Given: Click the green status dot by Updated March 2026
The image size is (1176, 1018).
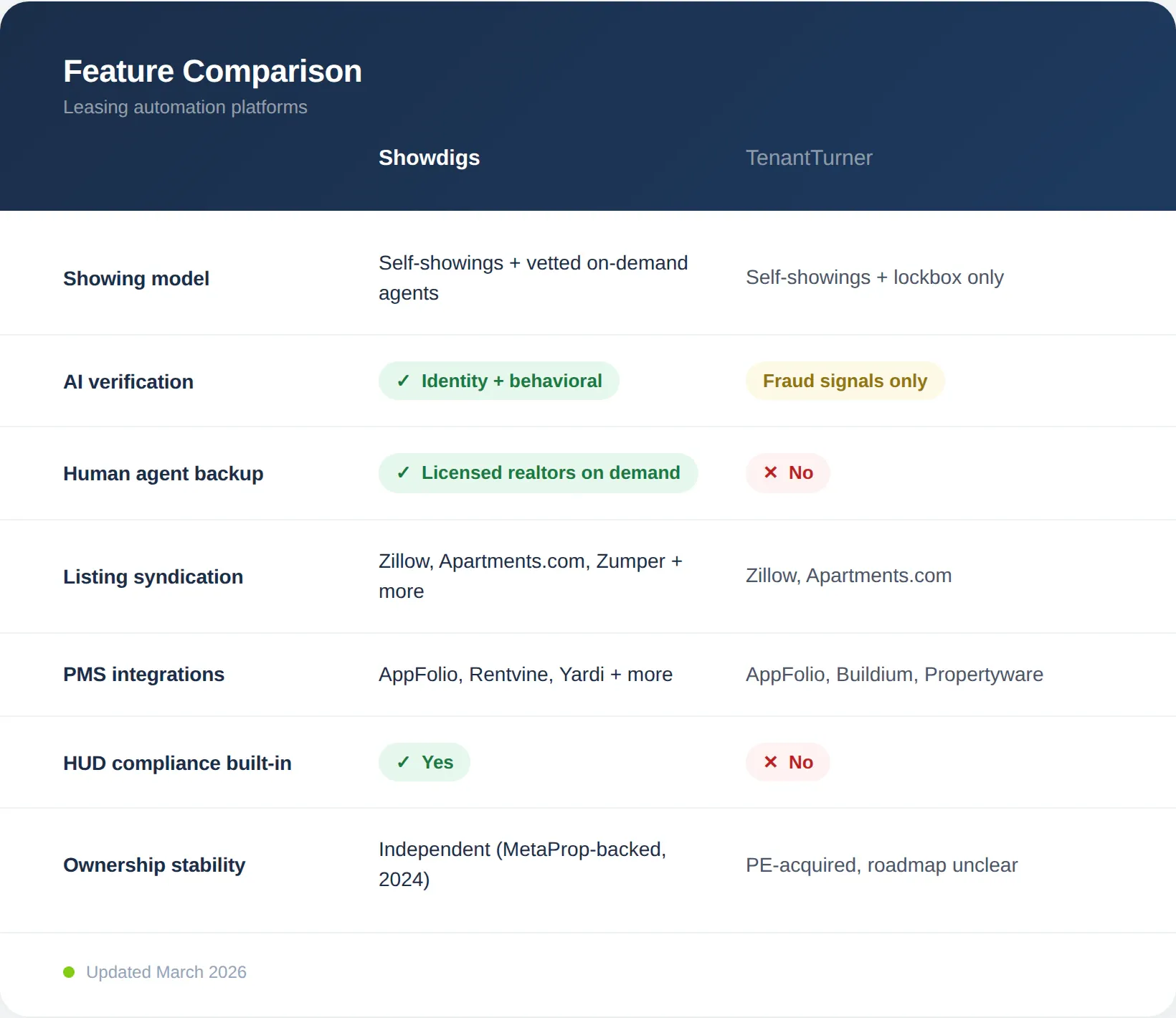Looking at the screenshot, I should [x=69, y=972].
